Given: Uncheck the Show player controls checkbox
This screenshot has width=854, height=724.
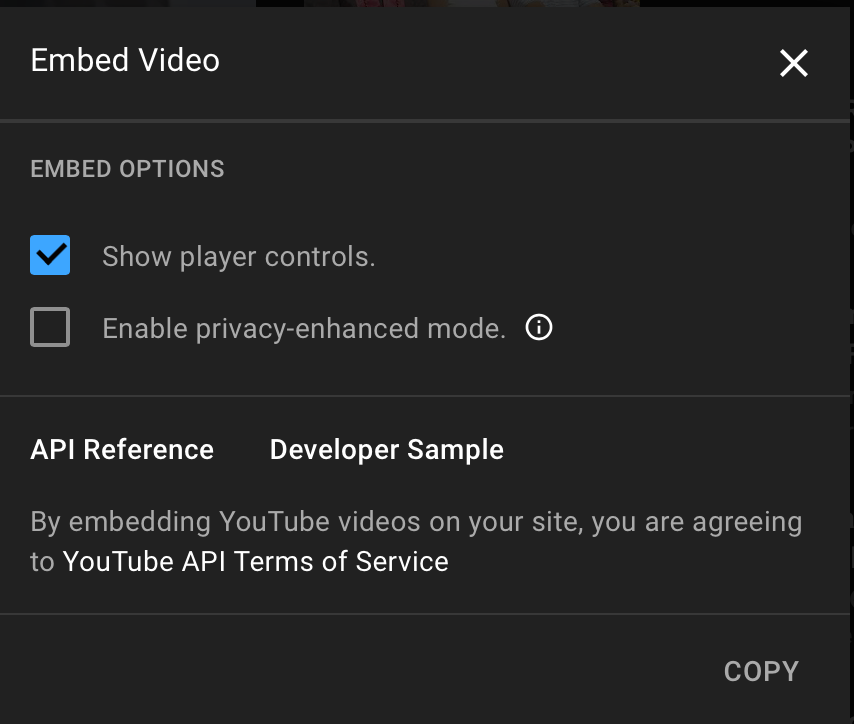Looking at the screenshot, I should click(50, 255).
